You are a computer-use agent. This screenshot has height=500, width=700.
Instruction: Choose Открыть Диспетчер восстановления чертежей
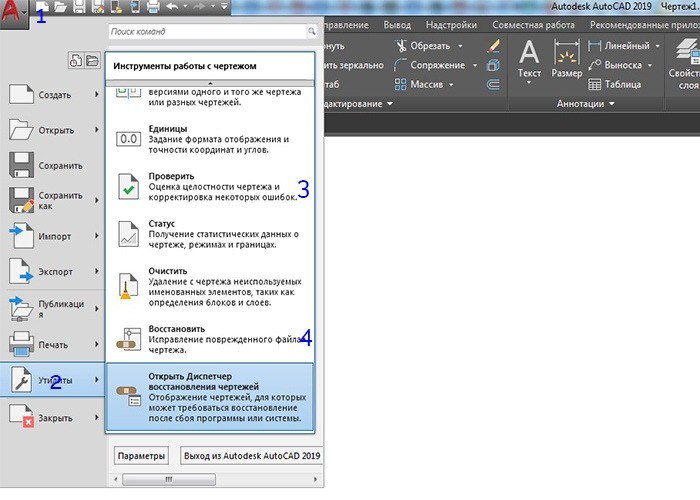[x=210, y=397]
